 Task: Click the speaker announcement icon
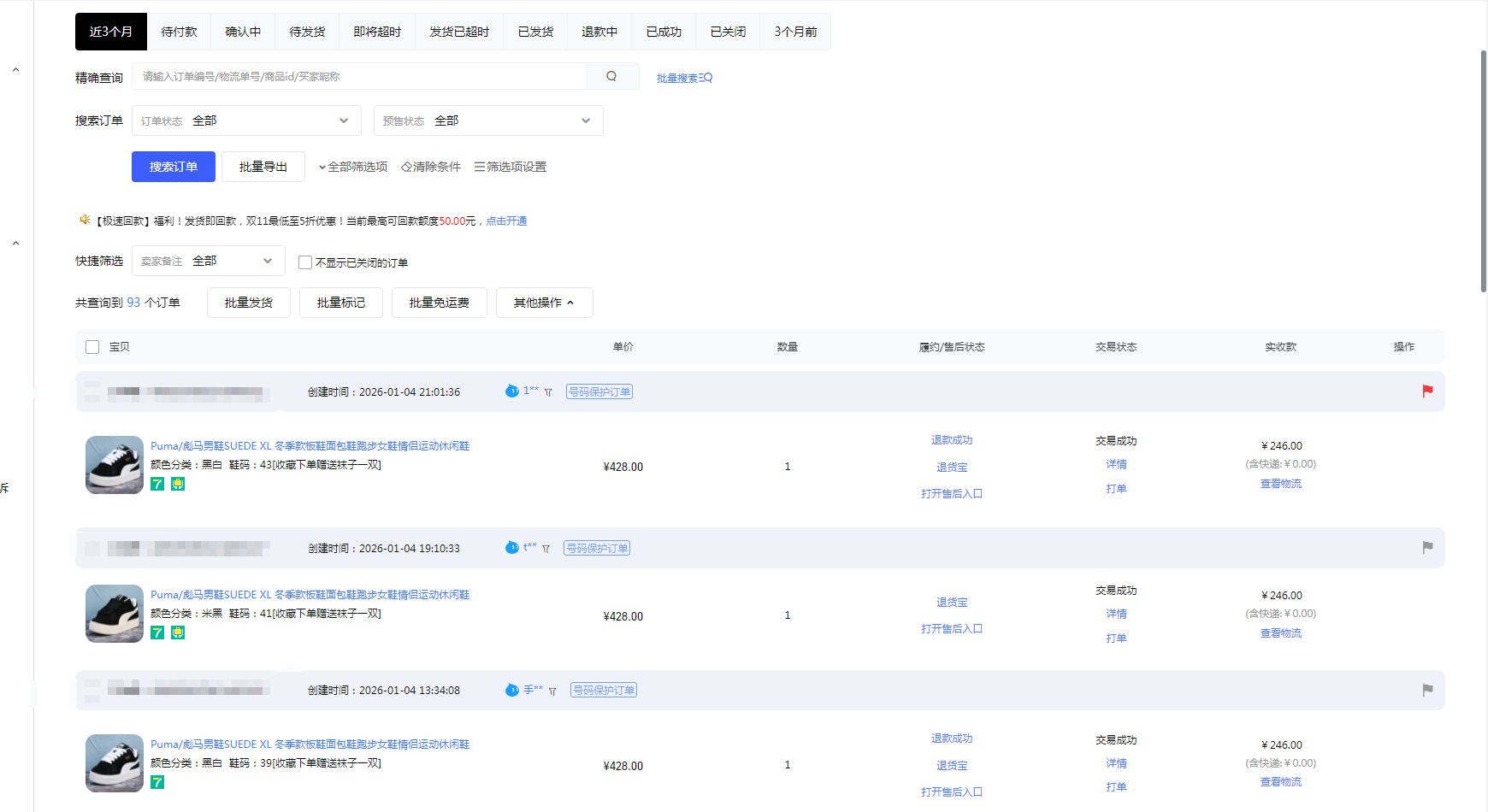[85, 220]
